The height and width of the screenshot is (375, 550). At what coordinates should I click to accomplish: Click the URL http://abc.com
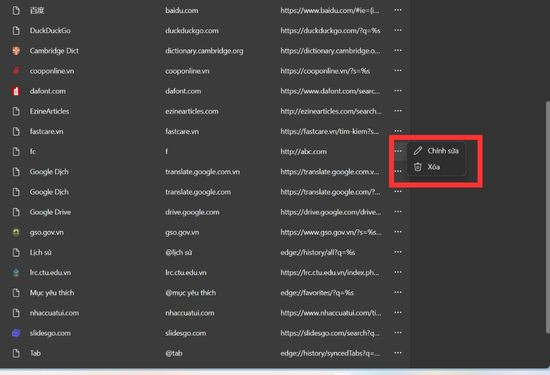tap(303, 152)
